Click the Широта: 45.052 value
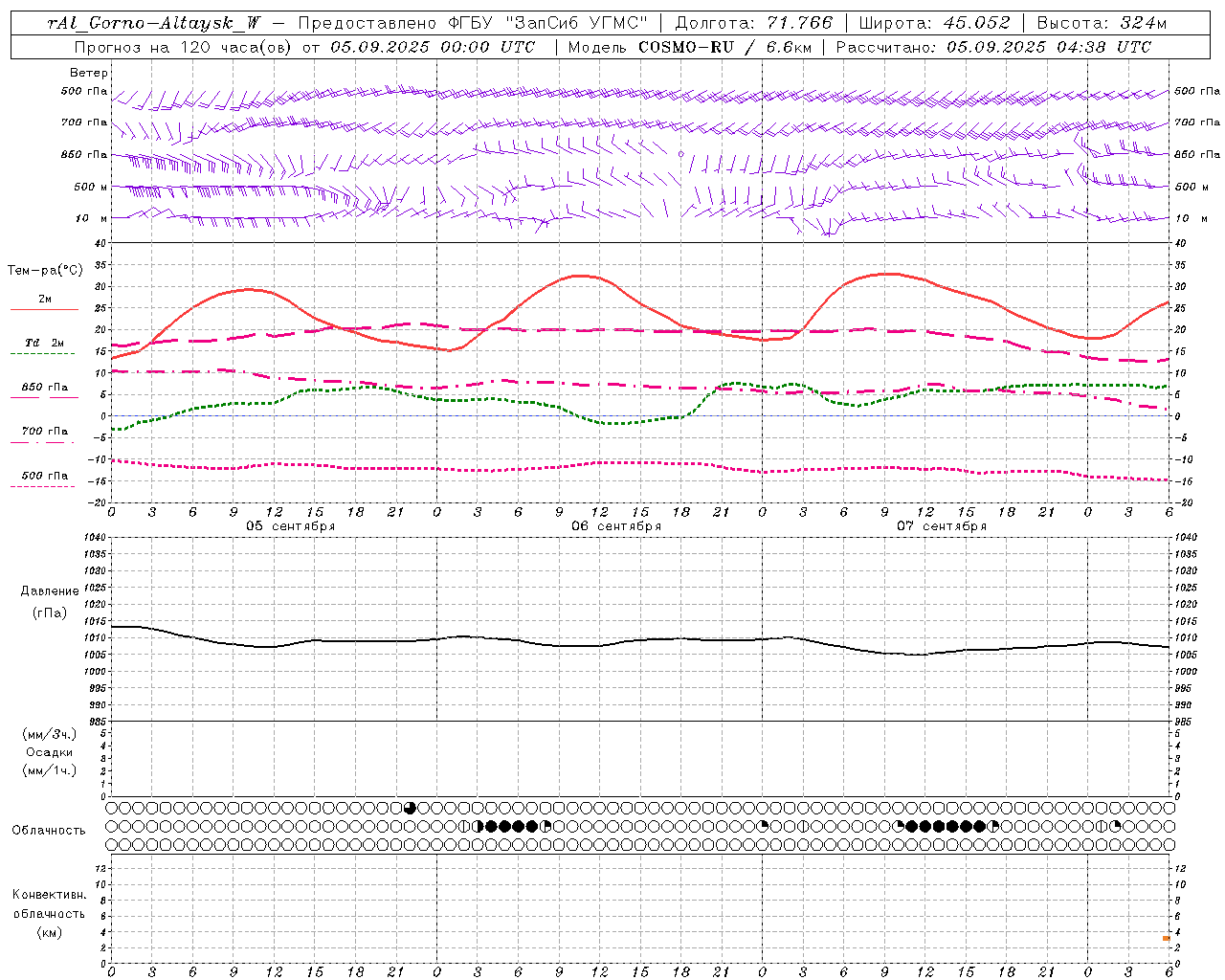This screenshot has width=1225, height=980. pyautogui.click(x=934, y=23)
